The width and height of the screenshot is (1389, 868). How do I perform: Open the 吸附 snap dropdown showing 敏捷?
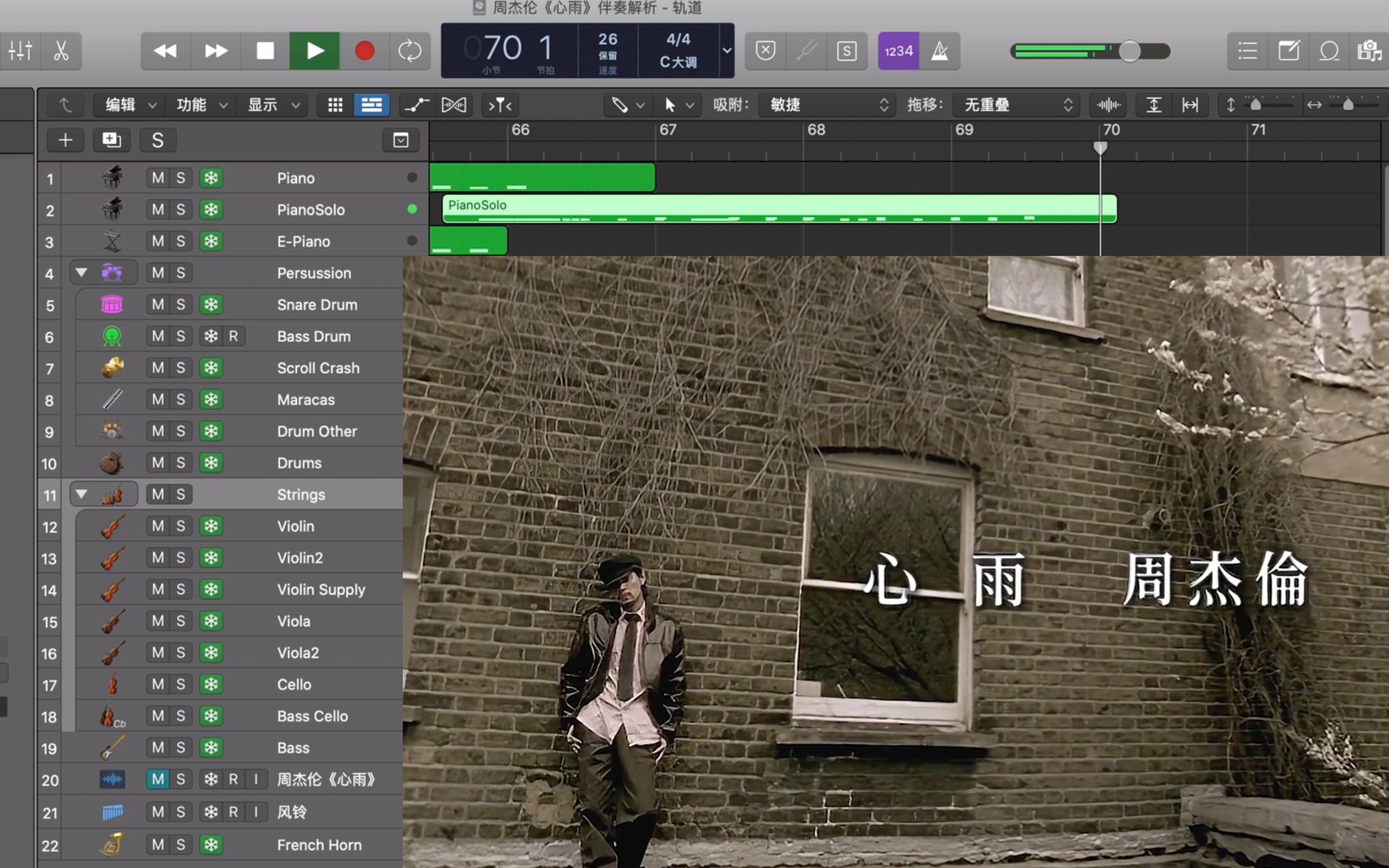(x=827, y=105)
